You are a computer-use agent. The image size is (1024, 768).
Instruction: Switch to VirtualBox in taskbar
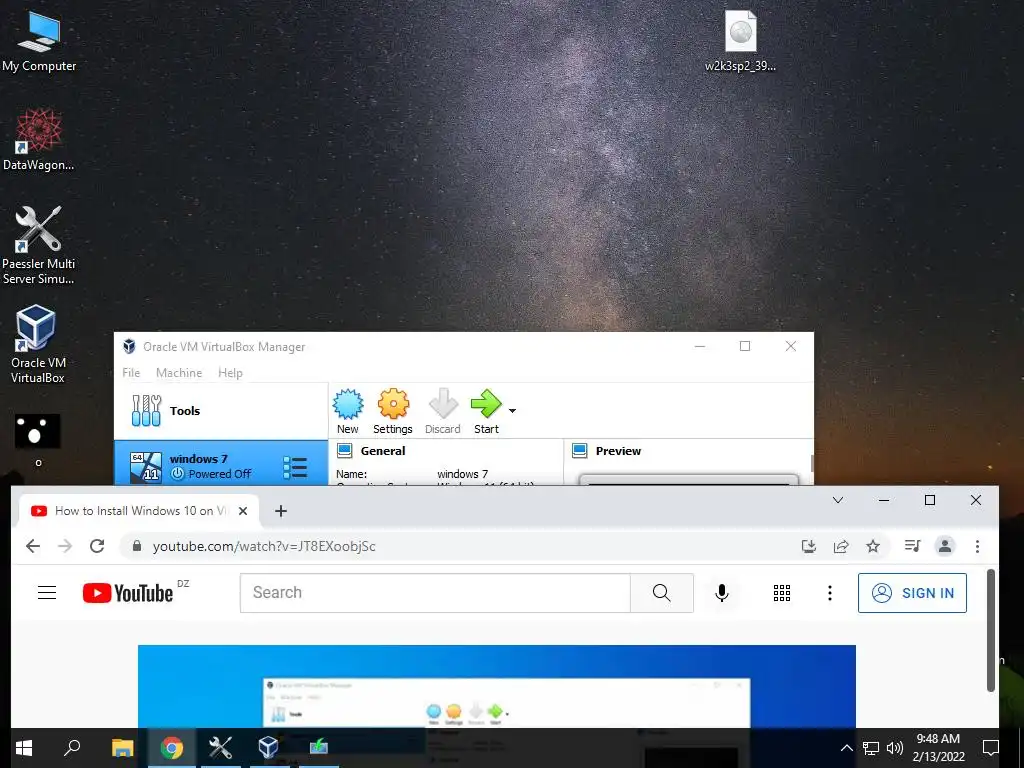point(268,748)
